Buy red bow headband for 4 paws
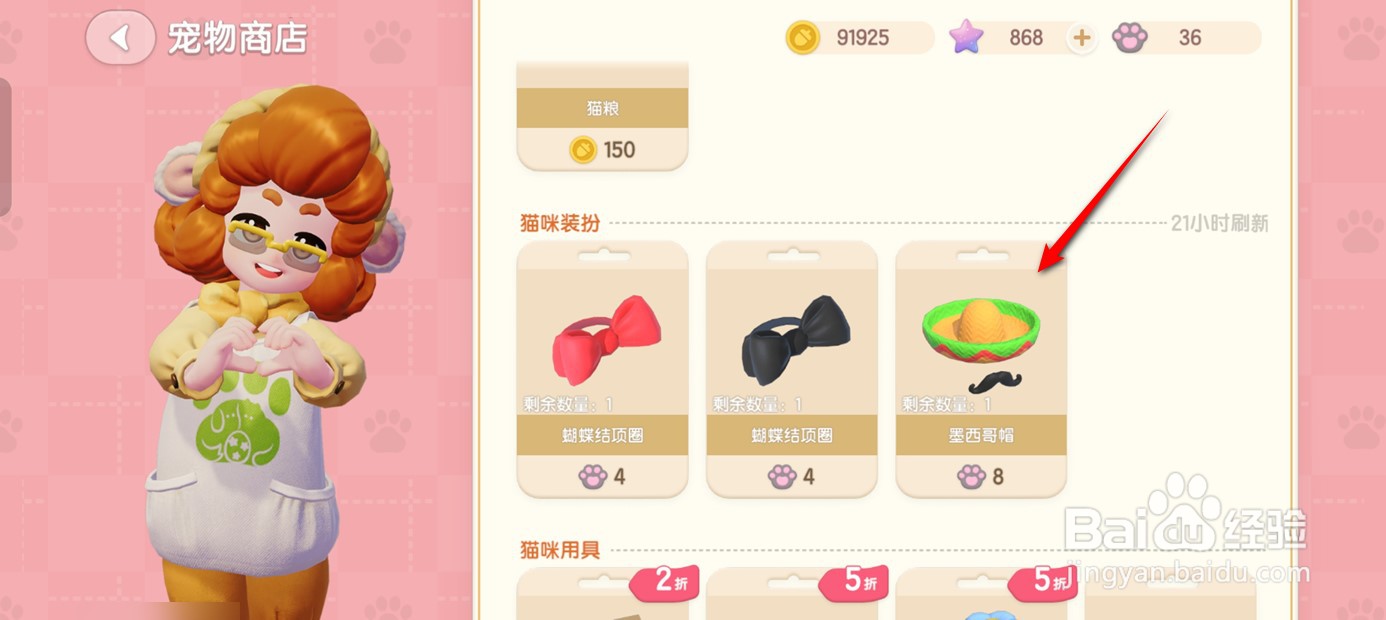This screenshot has width=1386, height=620. 603,476
